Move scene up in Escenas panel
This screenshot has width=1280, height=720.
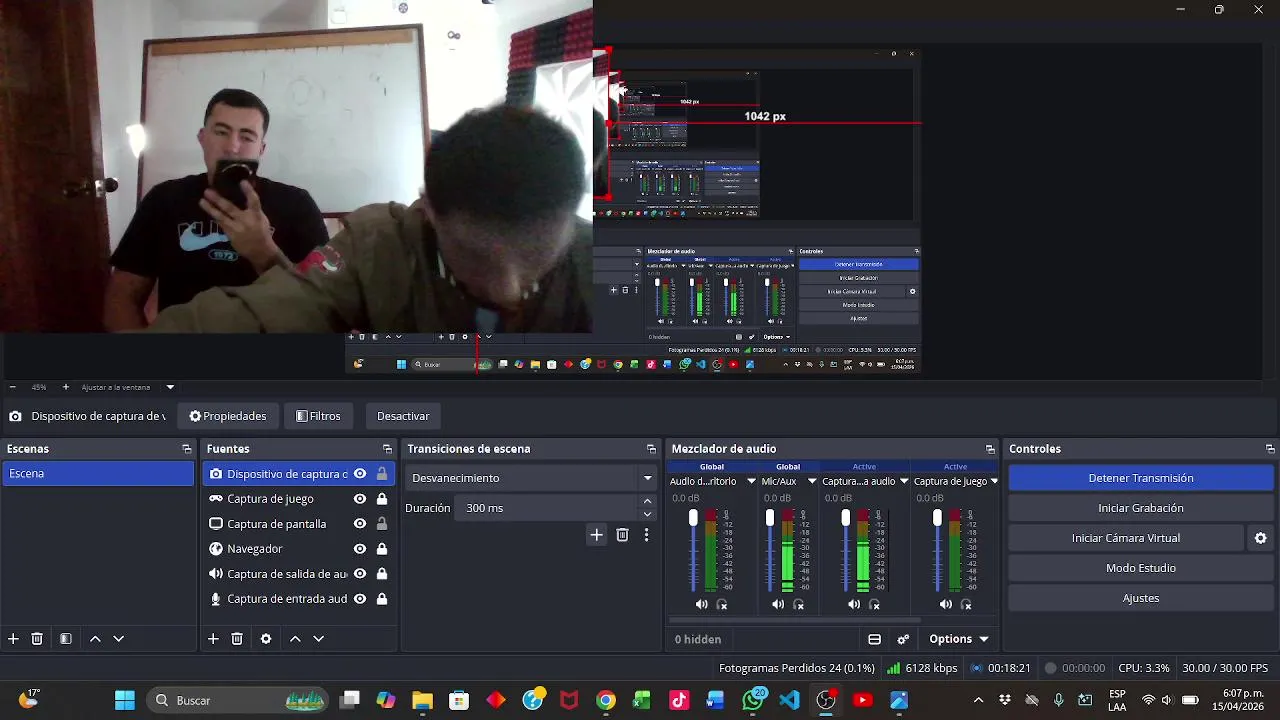(95, 639)
